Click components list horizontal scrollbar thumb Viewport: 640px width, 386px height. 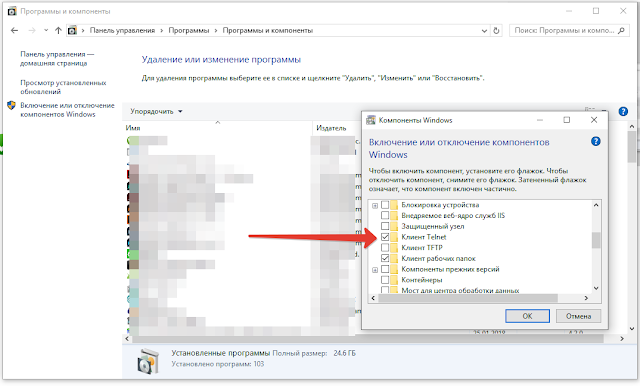(468, 298)
